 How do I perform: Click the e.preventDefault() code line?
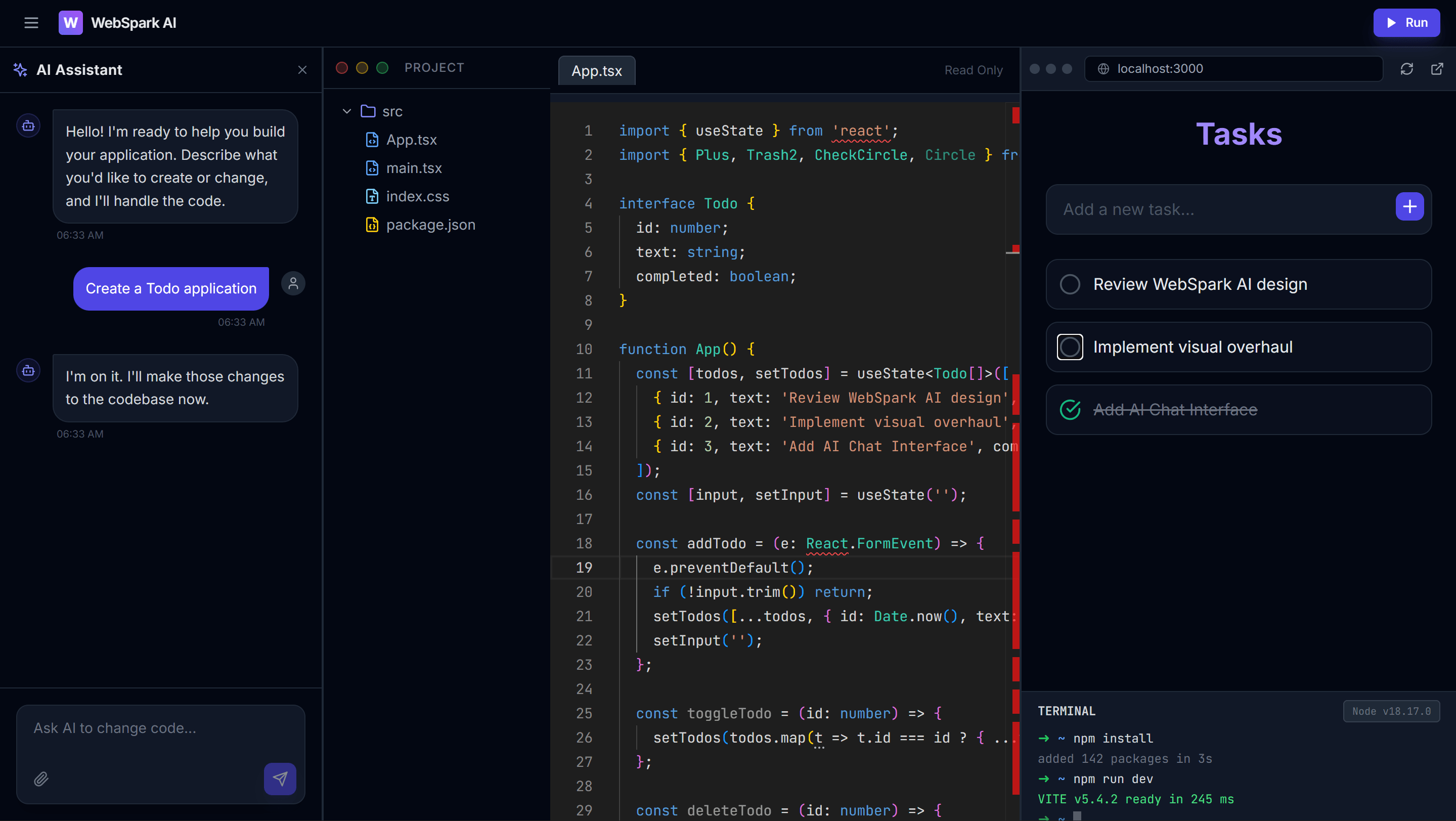[x=733, y=568]
